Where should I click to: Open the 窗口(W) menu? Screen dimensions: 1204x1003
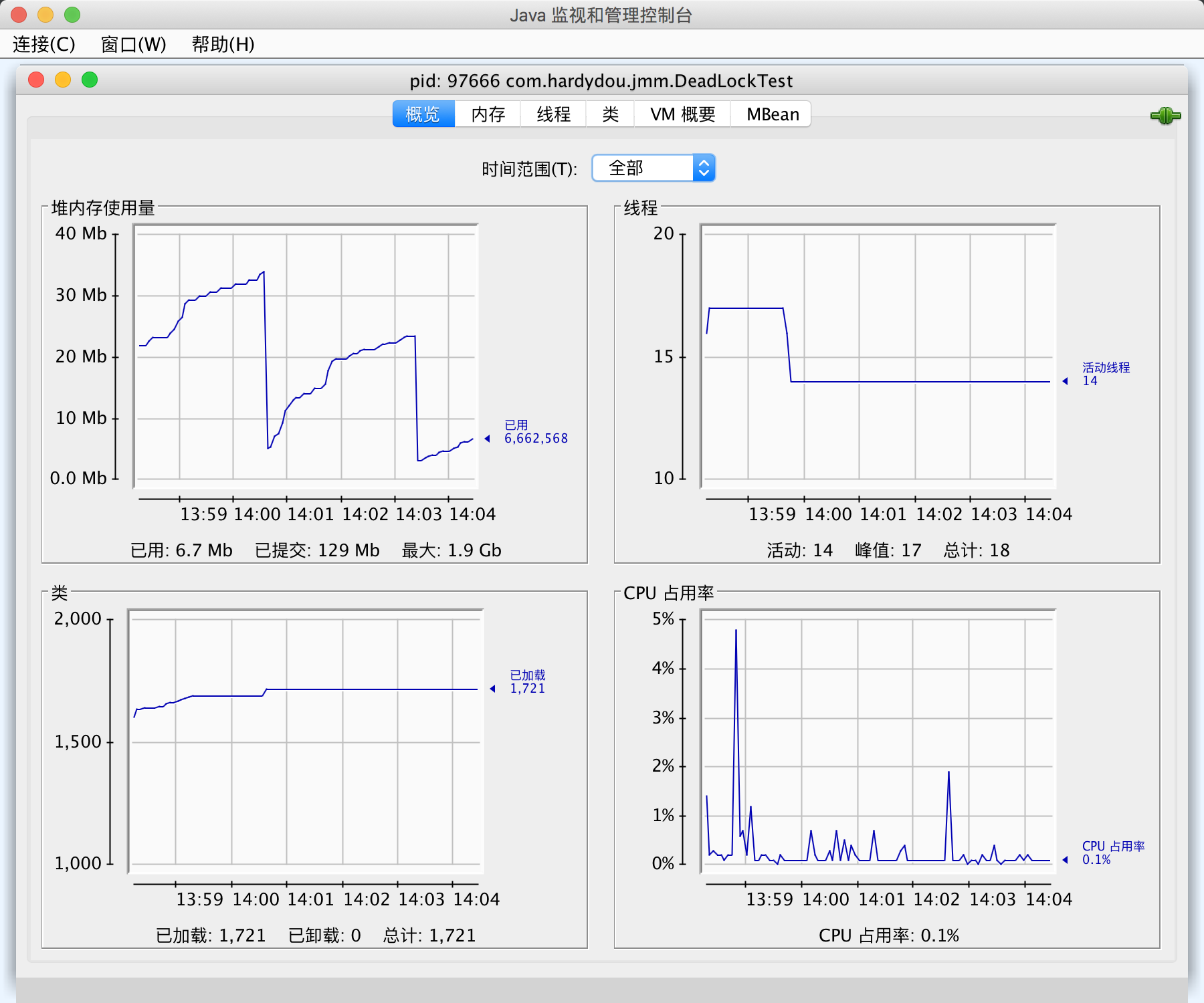pyautogui.click(x=131, y=45)
